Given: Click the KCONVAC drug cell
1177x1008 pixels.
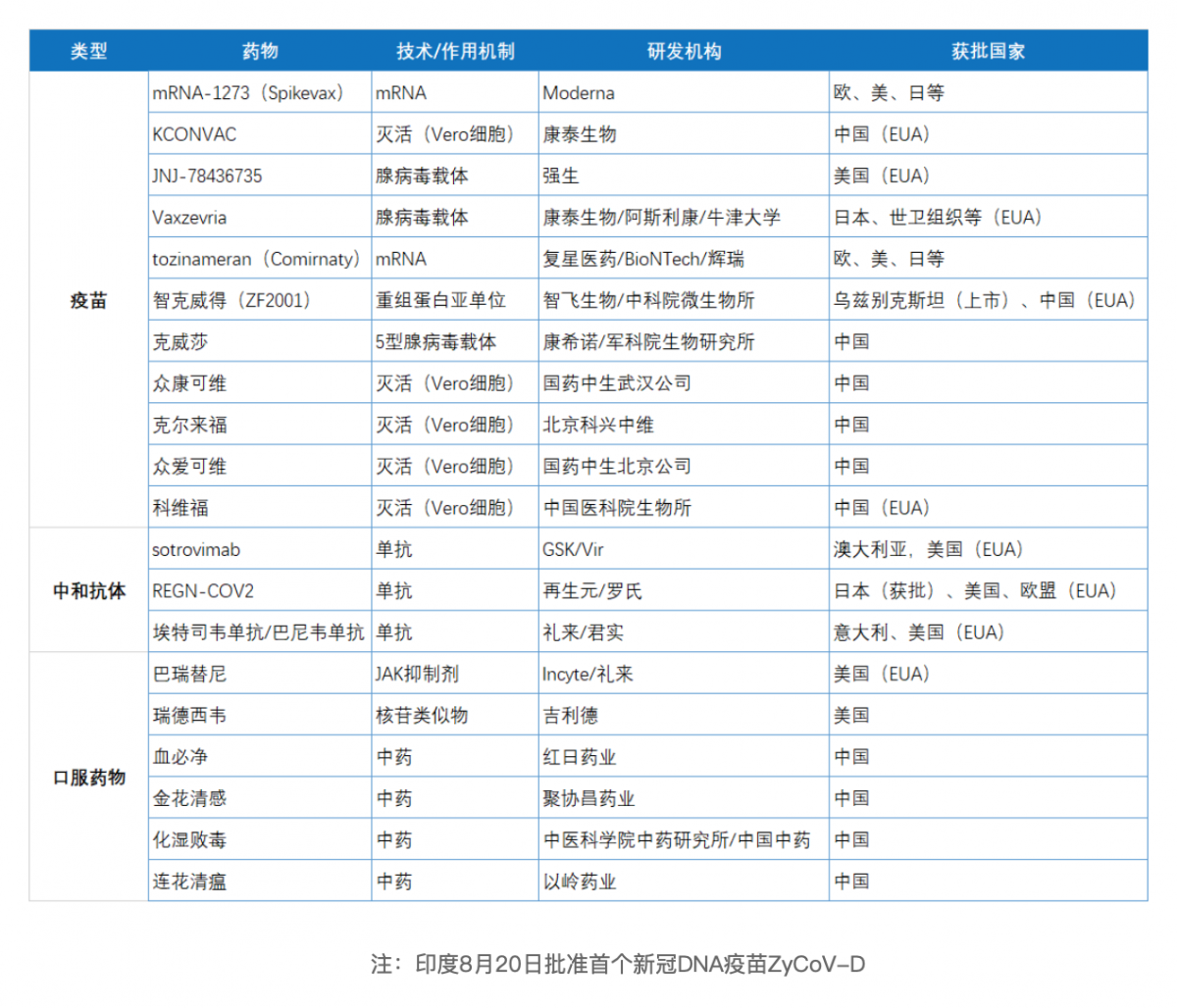Looking at the screenshot, I should [x=260, y=134].
